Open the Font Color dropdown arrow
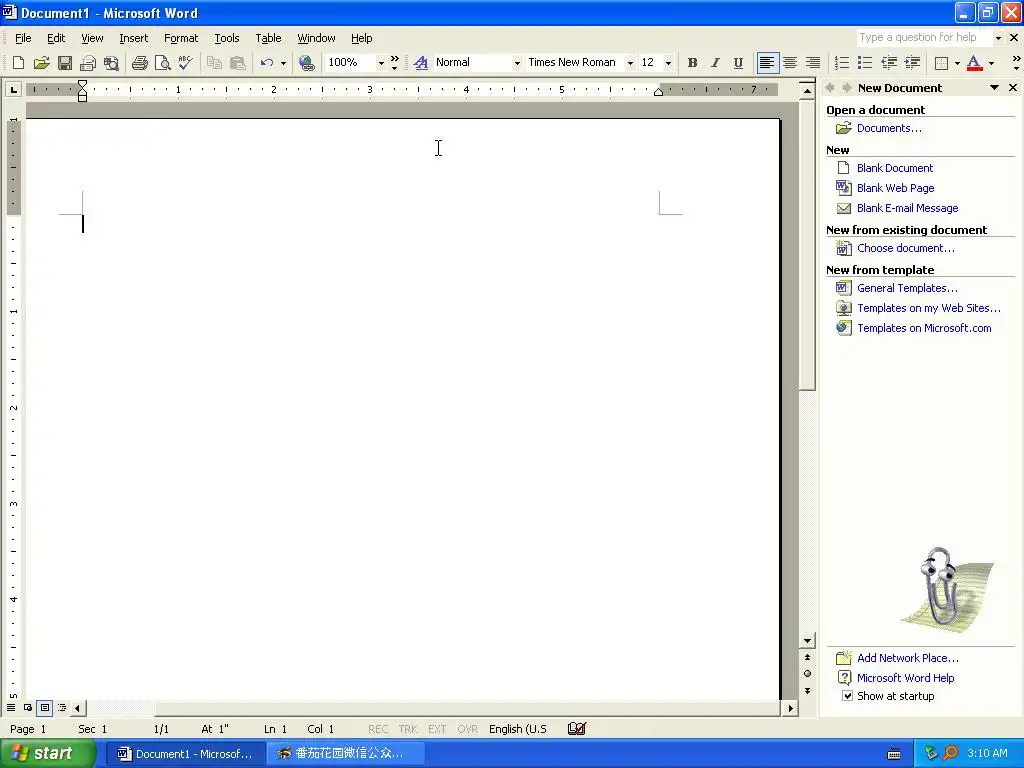The image size is (1024, 768). (x=991, y=63)
